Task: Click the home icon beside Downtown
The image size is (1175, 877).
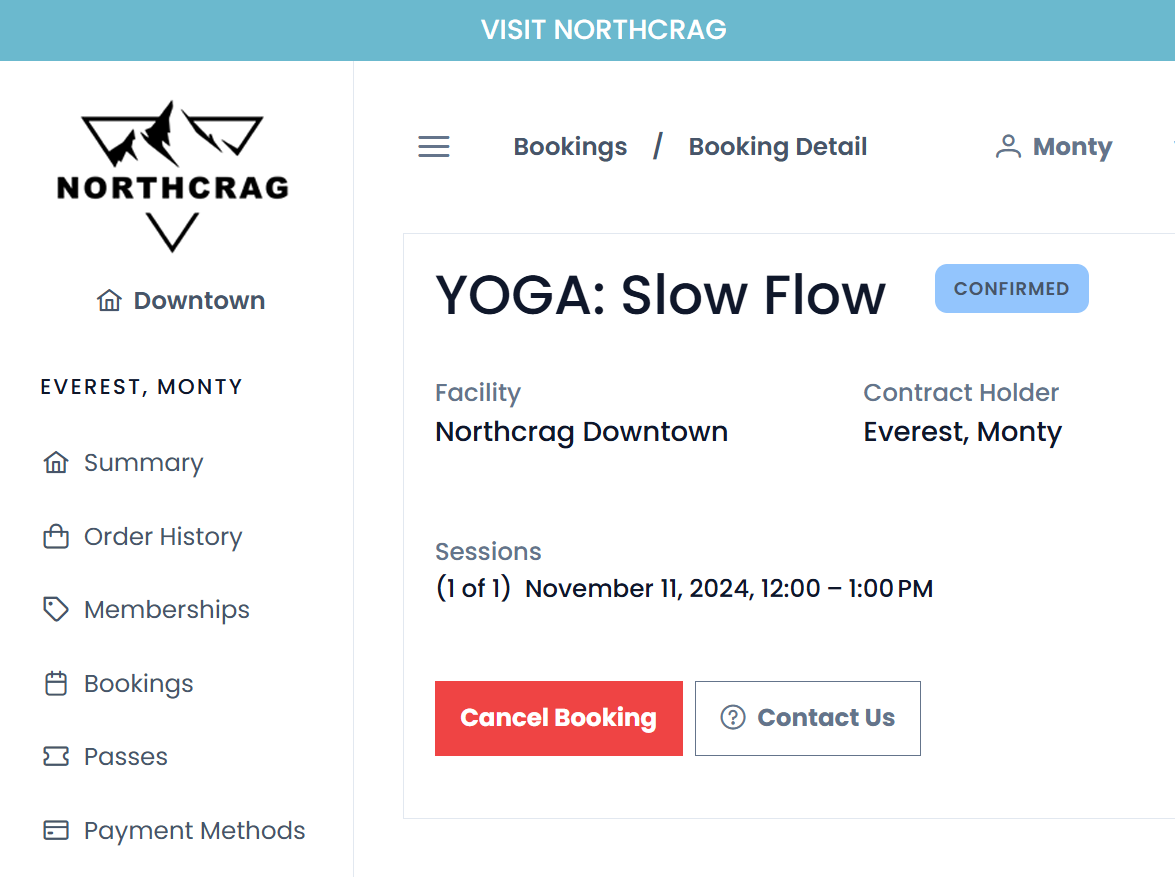Action: [x=109, y=301]
